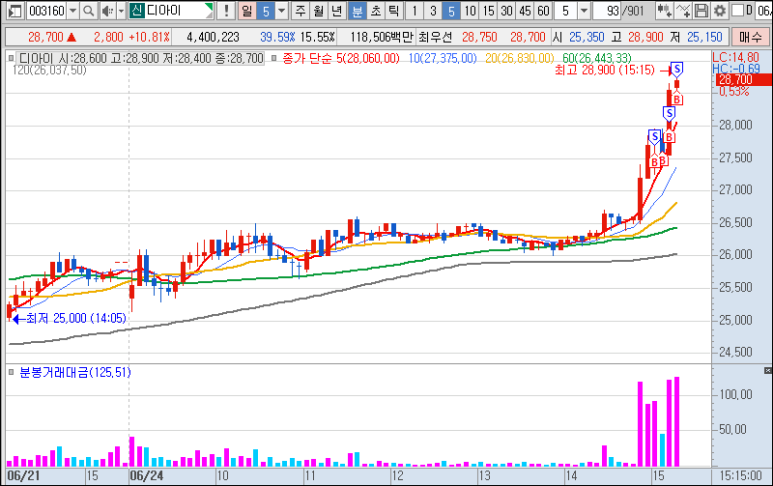Click best ask price 28,750
The height and width of the screenshot is (486, 773).
point(479,37)
